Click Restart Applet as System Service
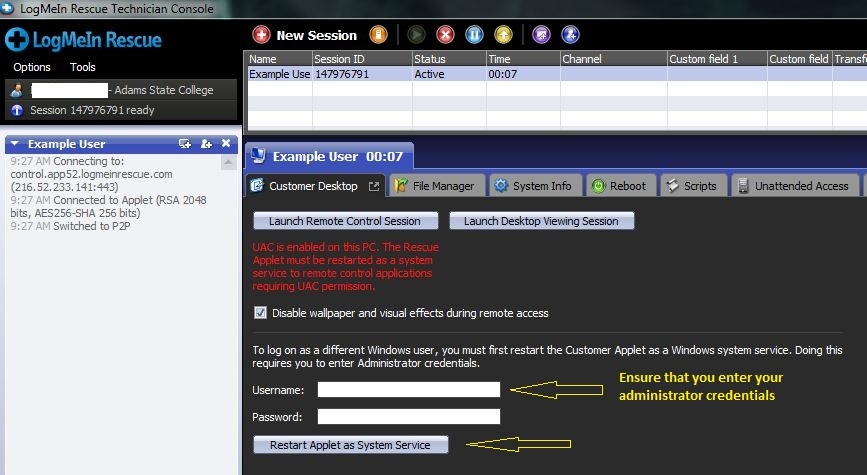The height and width of the screenshot is (475, 867). pyautogui.click(x=351, y=445)
